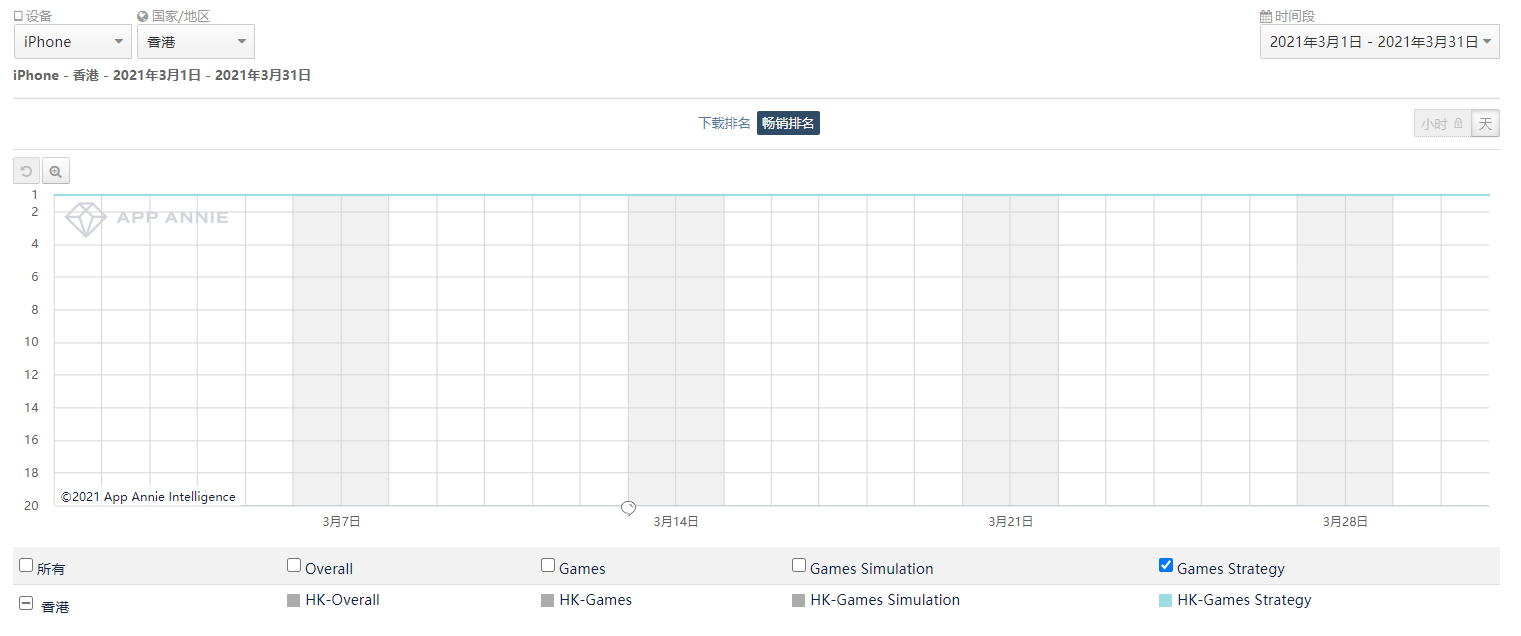Enable the Overall checkbox
The height and width of the screenshot is (636, 1521).
point(294,565)
